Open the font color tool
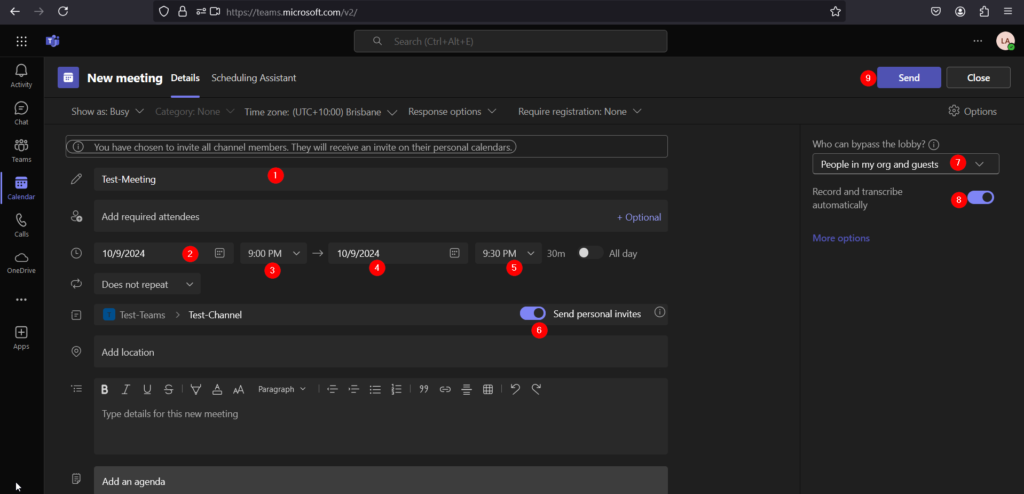This screenshot has width=1024, height=494. 217,389
